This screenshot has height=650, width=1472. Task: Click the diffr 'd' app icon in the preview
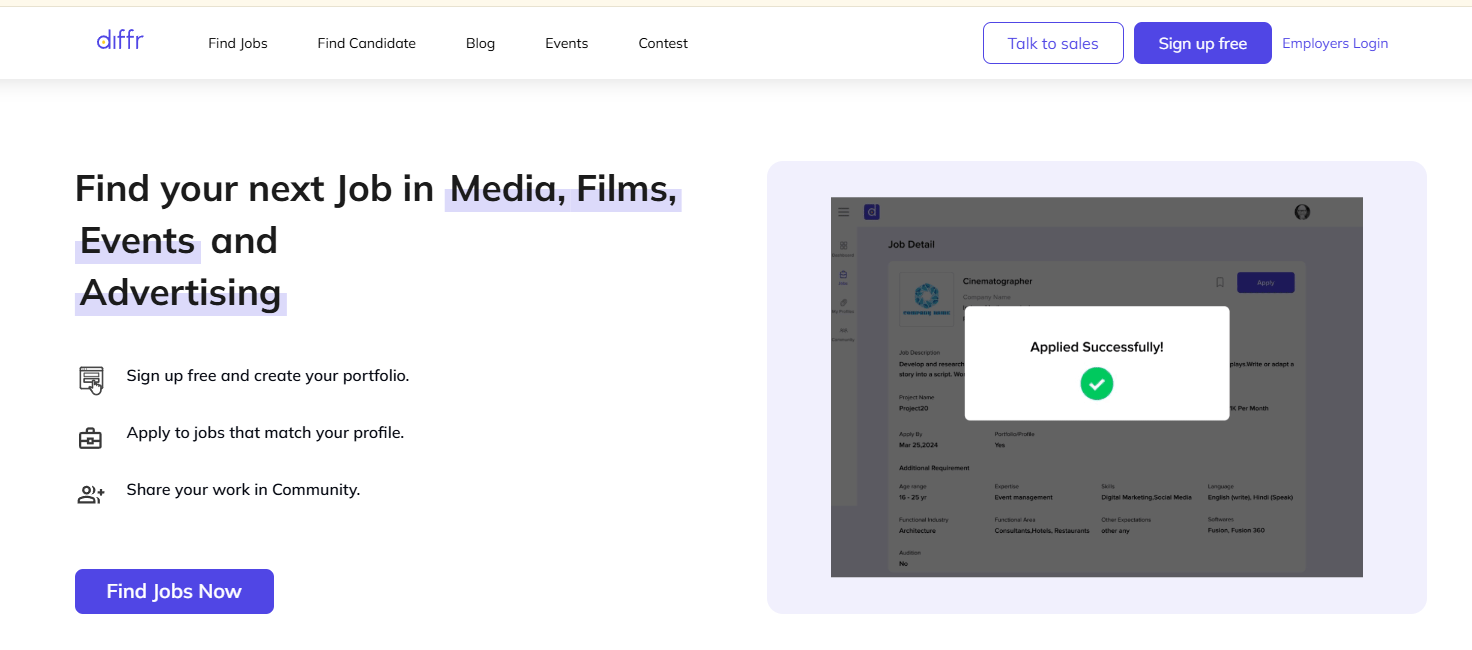click(x=871, y=212)
